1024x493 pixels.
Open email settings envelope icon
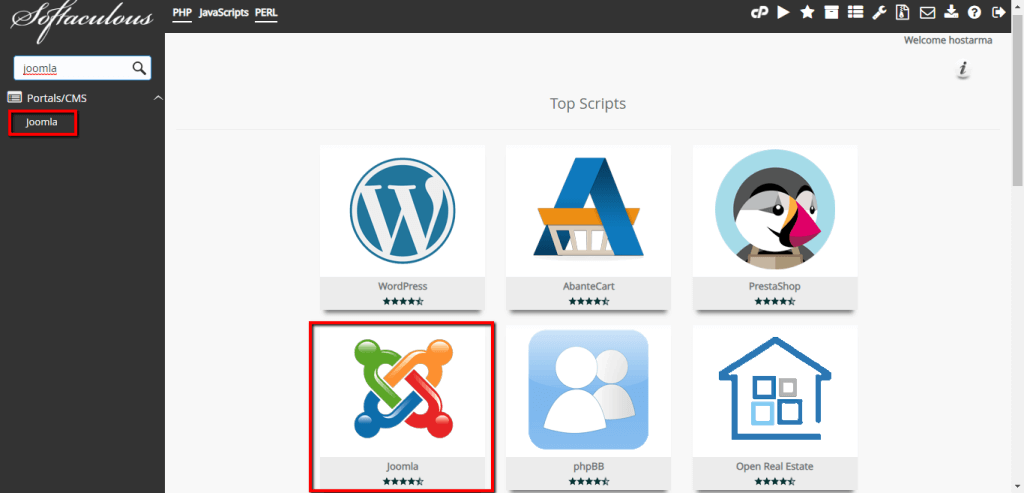click(x=927, y=12)
